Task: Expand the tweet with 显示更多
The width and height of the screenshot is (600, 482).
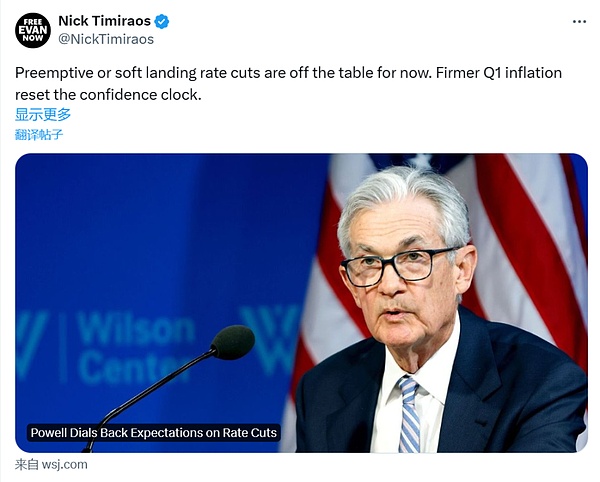Action: click(x=43, y=114)
